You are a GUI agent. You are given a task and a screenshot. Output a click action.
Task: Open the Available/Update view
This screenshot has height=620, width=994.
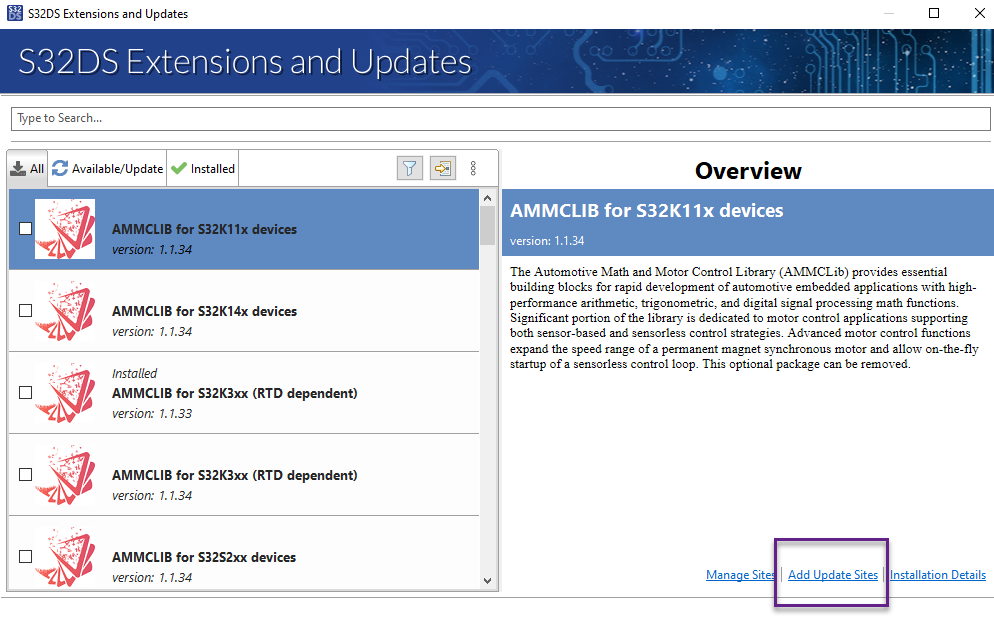click(x=106, y=167)
